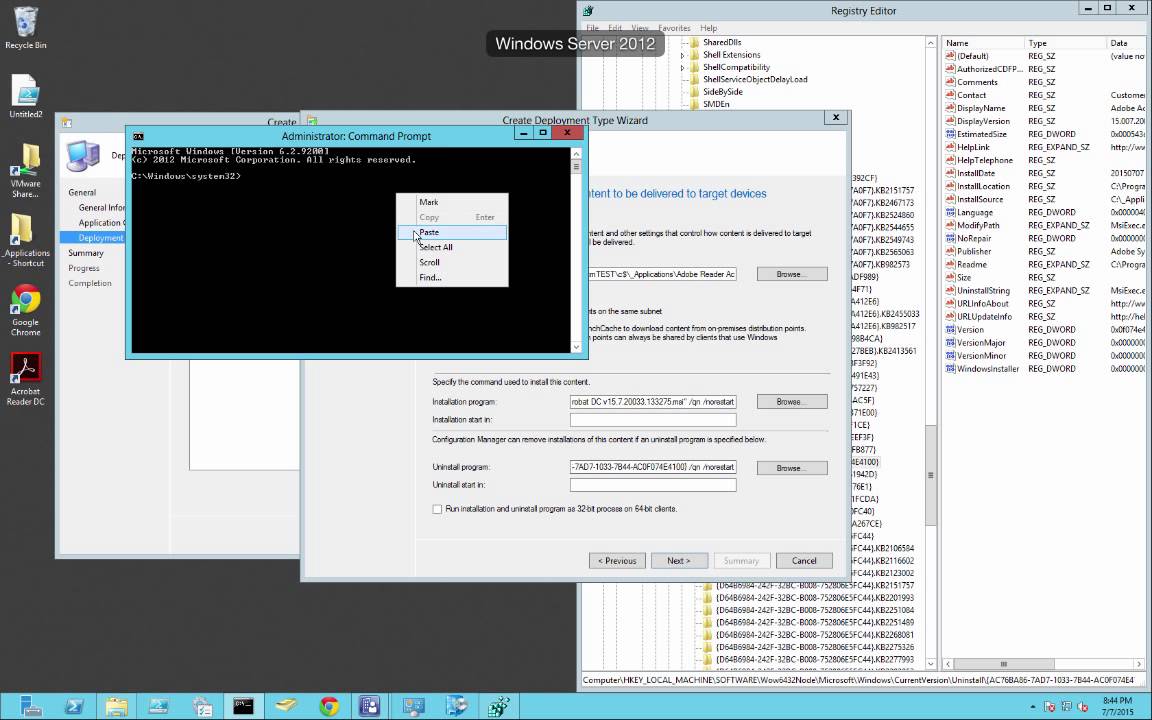The height and width of the screenshot is (720, 1152).
Task: Browse for the installation program
Action: pos(792,402)
